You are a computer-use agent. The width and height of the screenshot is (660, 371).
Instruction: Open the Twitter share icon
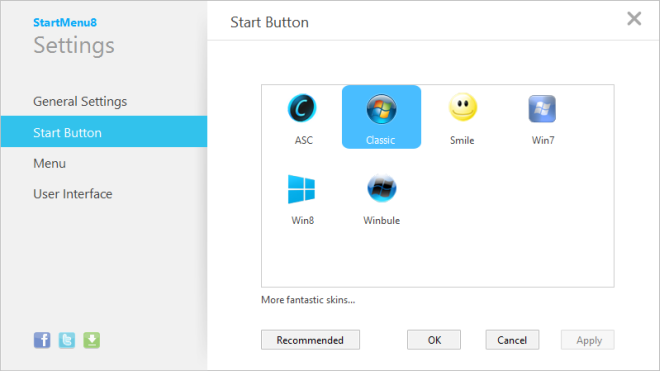(x=67, y=340)
